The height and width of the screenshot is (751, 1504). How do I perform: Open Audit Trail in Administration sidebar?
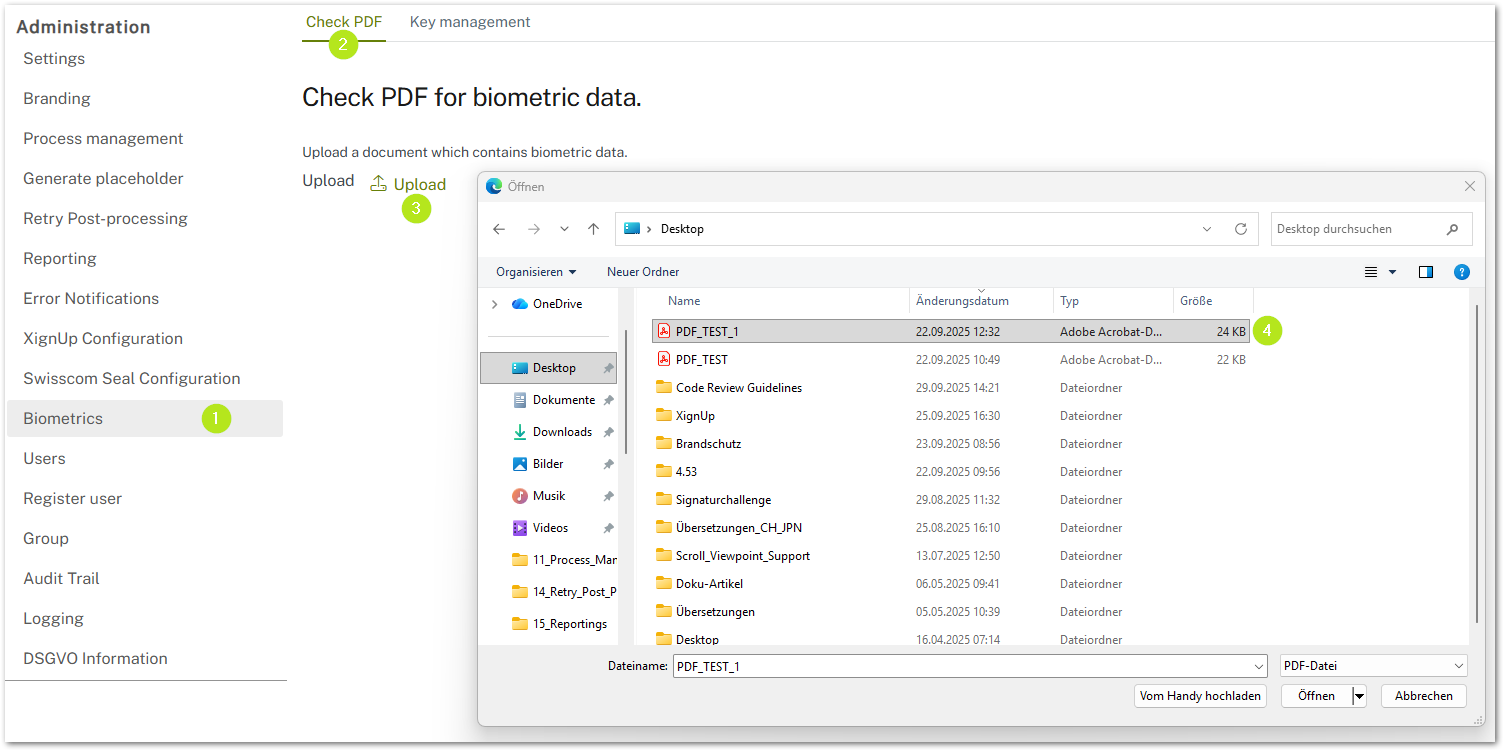tap(61, 578)
